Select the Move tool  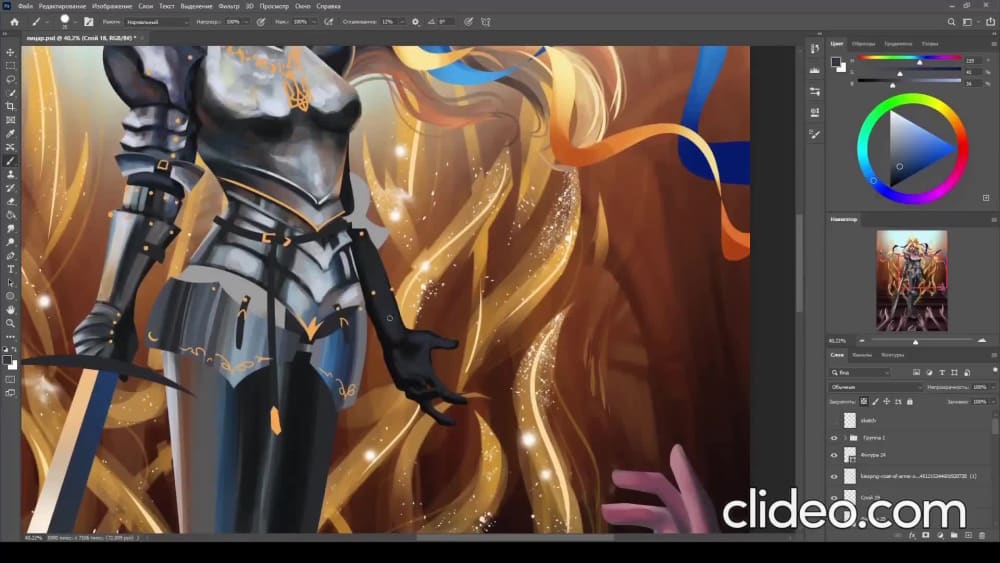10,52
